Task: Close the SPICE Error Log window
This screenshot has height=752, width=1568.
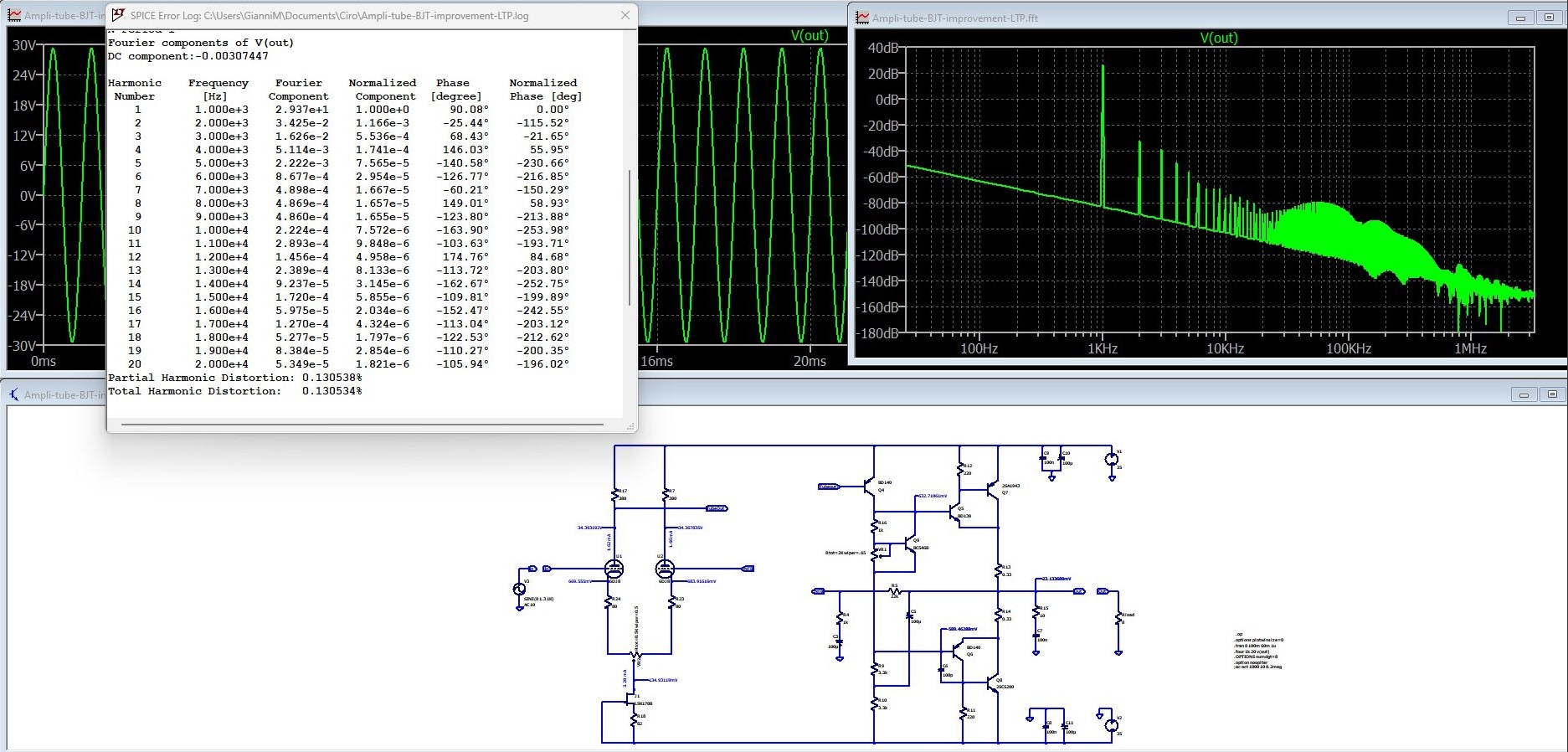Action: (x=625, y=15)
